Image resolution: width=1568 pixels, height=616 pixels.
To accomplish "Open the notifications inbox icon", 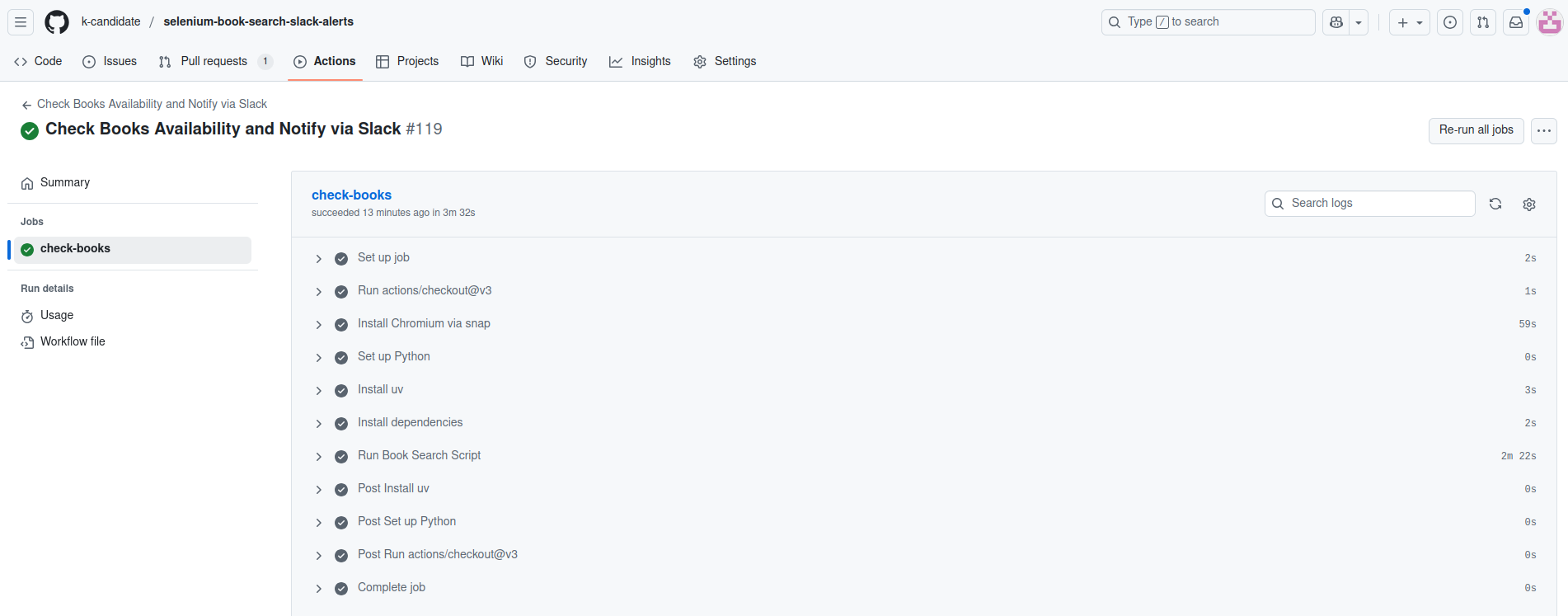I will pos(1516,22).
